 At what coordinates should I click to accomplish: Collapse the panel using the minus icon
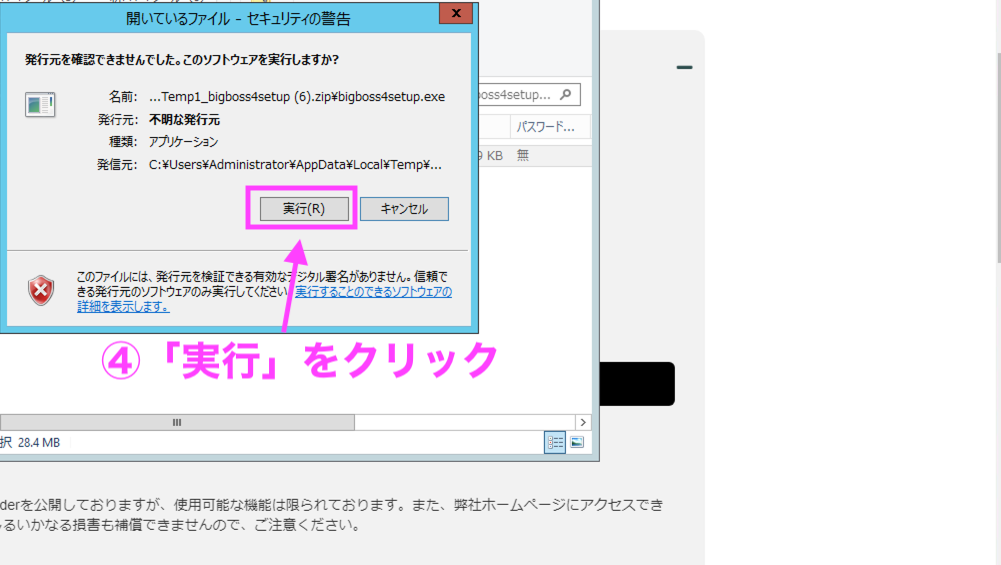[x=684, y=67]
